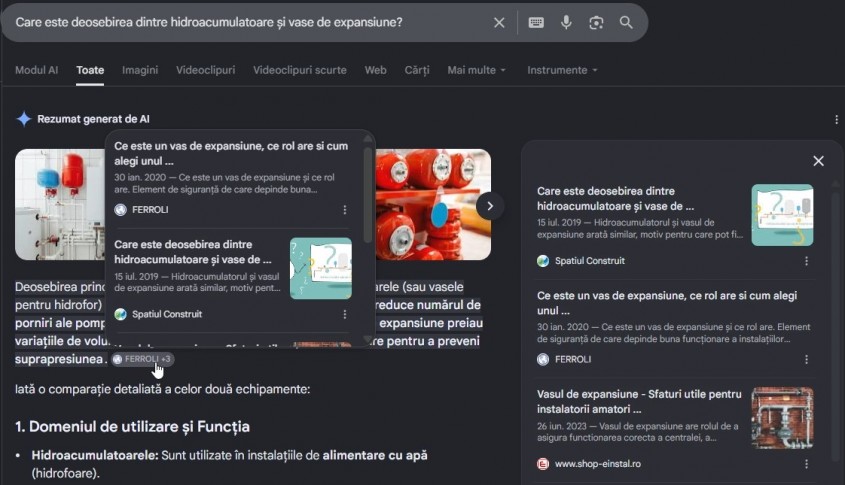Open the left expansion tanks carousel image
Image resolution: width=845 pixels, height=485 pixels.
coord(60,205)
